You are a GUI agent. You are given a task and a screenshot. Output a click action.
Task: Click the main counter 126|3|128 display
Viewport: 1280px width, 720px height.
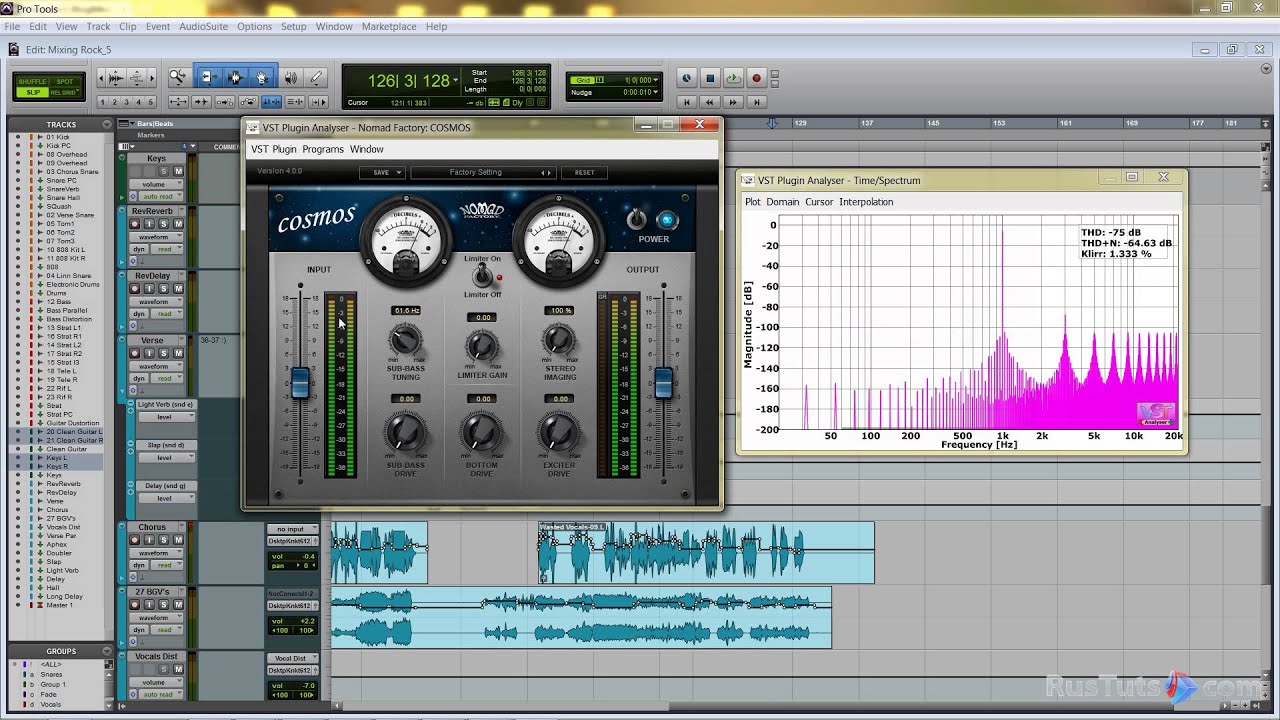pos(409,81)
